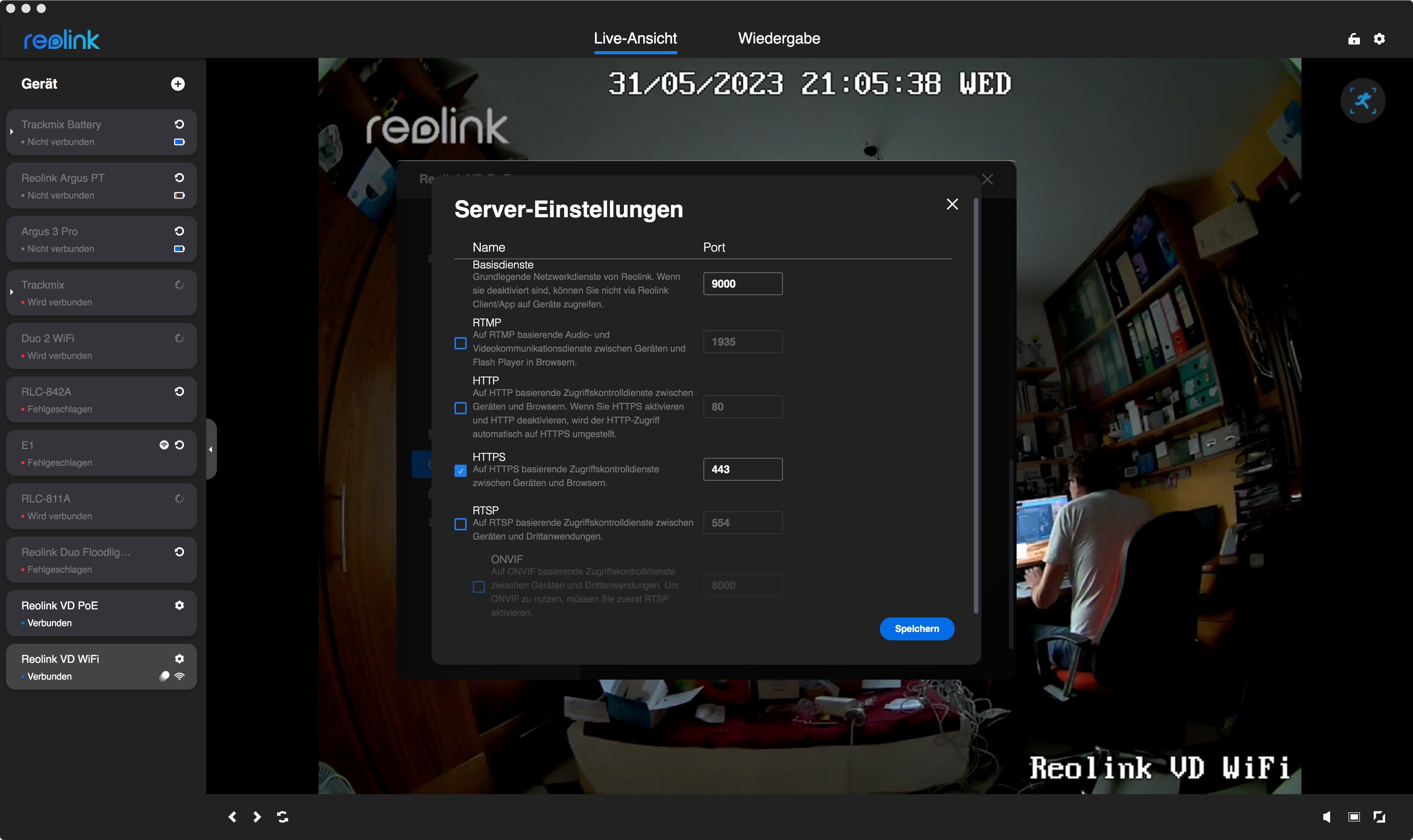
Task: Reconnect the RLC-842A camera via refresh icon
Action: 179,391
